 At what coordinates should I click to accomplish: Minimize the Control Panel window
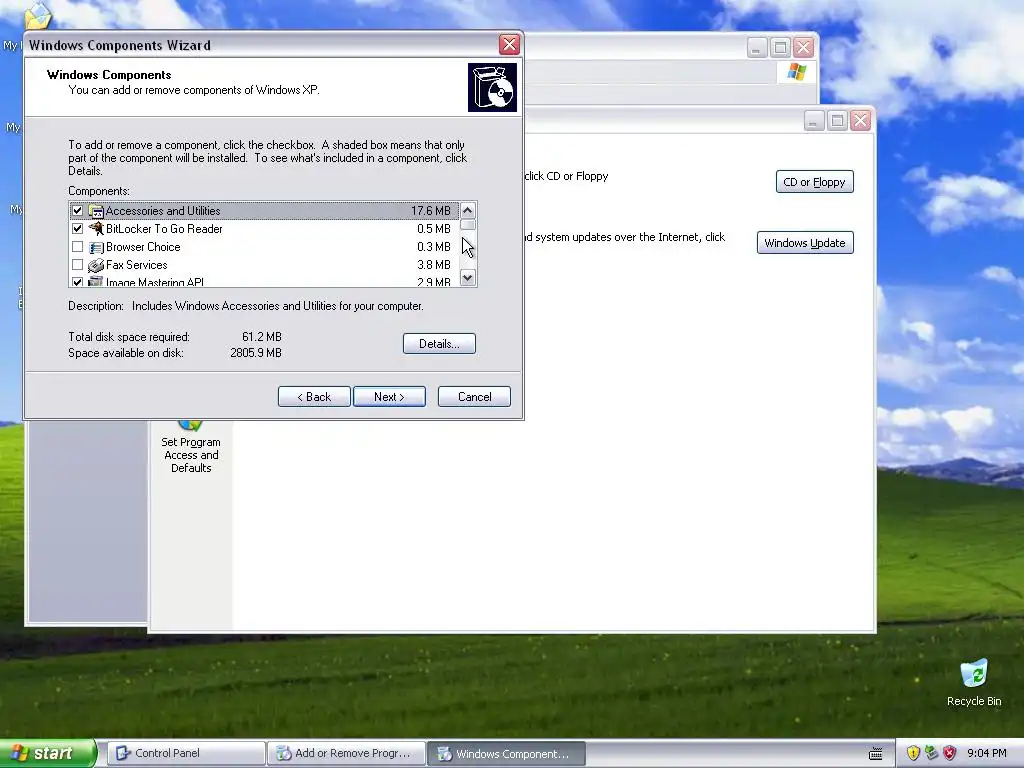pyautogui.click(x=757, y=48)
